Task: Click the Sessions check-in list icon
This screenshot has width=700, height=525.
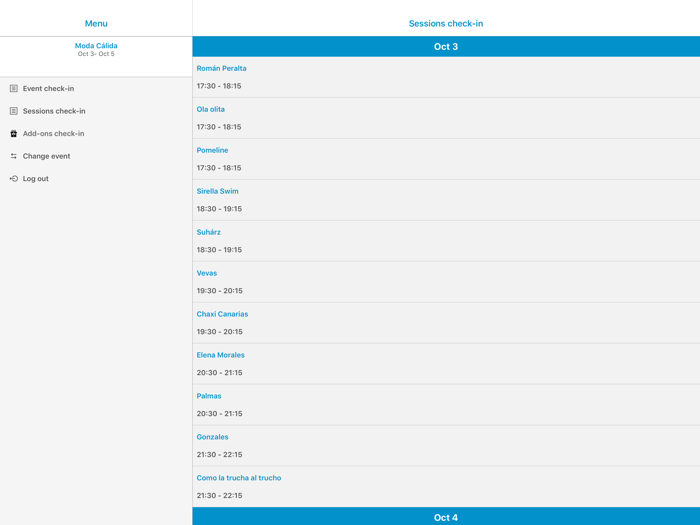Action: [14, 111]
